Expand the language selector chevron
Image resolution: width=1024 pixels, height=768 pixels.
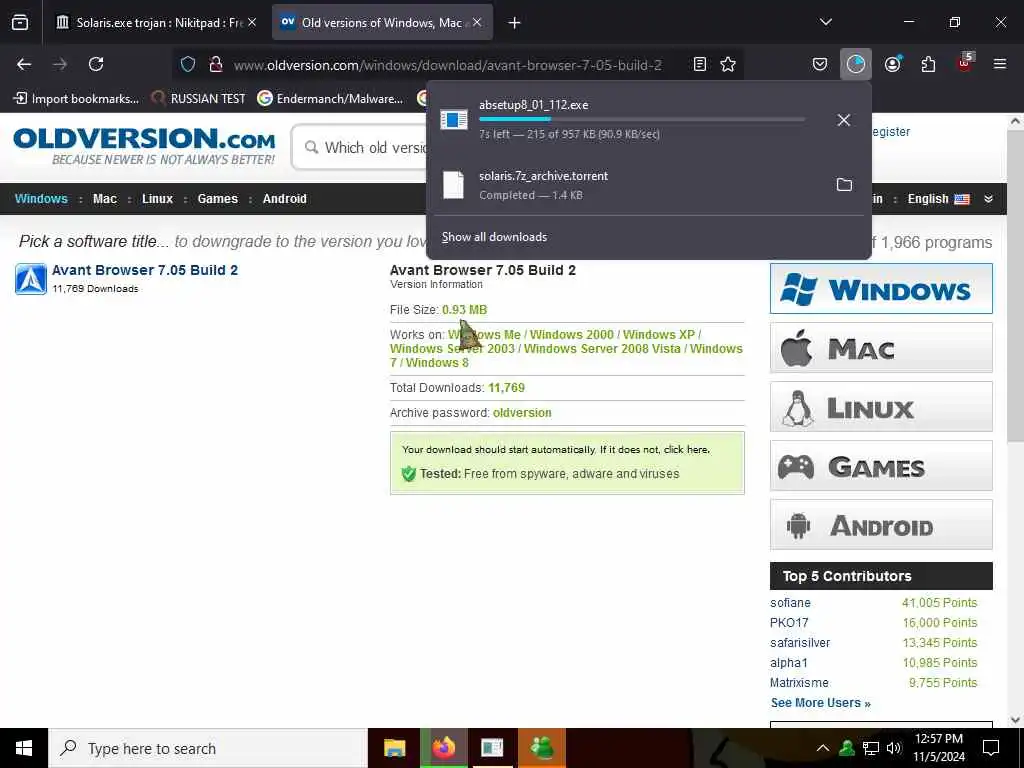pyautogui.click(x=988, y=199)
